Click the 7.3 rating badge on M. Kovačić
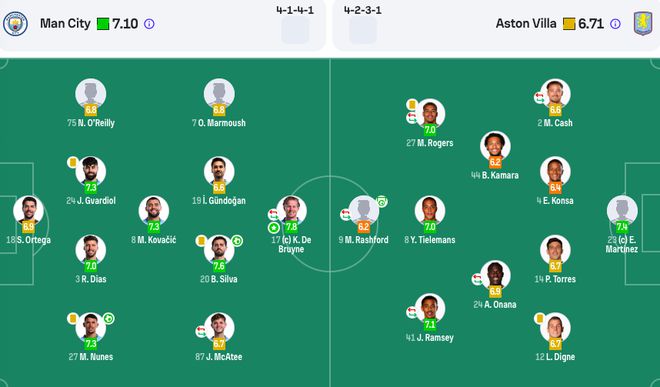 point(154,227)
